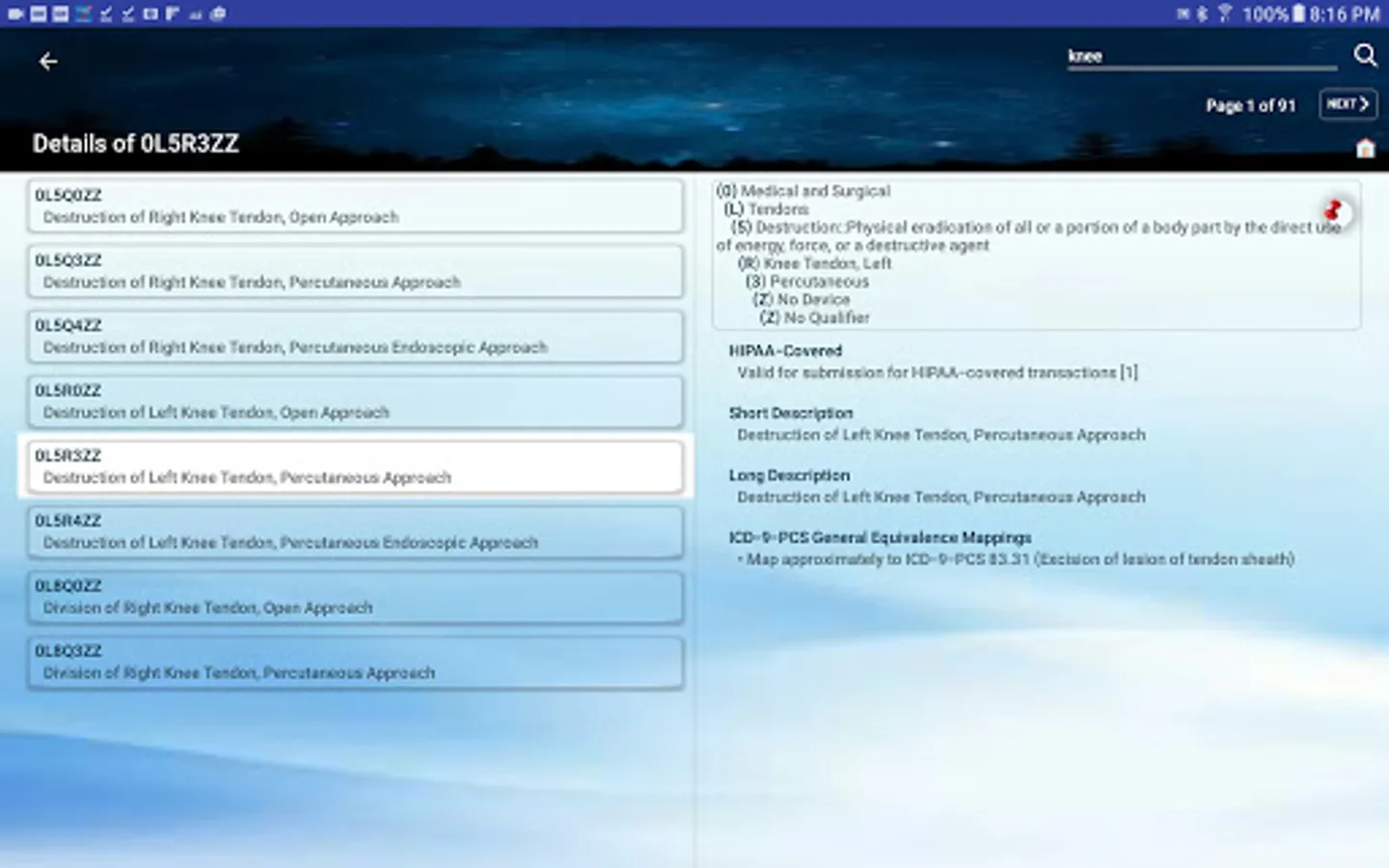1389x868 pixels.
Task: Click '(R) Knee Tendon, Left' line
Action: [815, 263]
